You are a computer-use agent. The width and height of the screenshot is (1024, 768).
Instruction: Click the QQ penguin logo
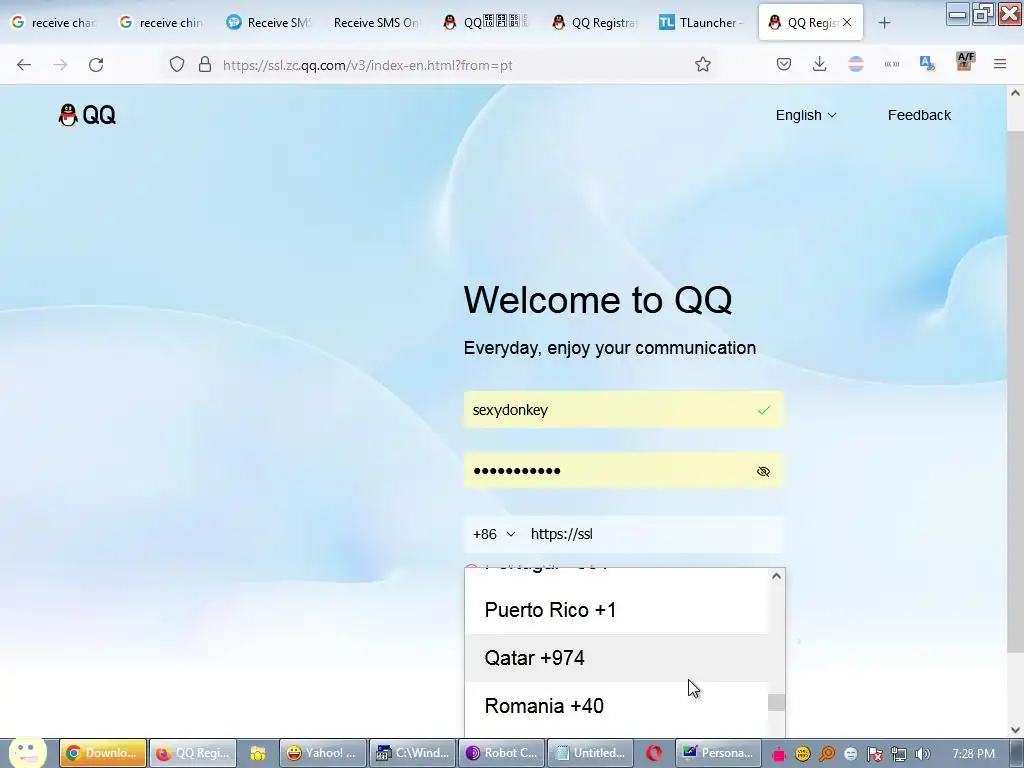(87, 115)
